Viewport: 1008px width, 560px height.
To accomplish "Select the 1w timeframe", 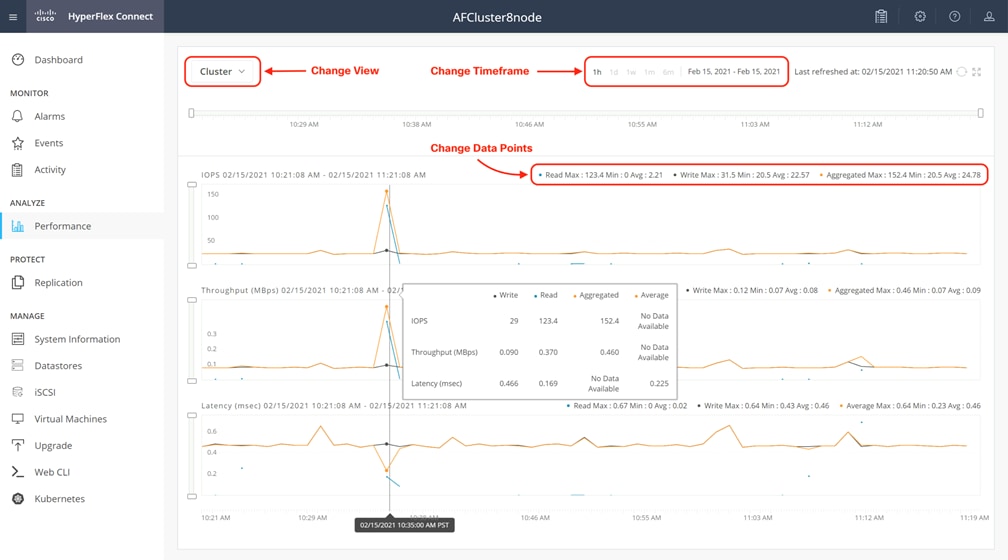I will [631, 72].
